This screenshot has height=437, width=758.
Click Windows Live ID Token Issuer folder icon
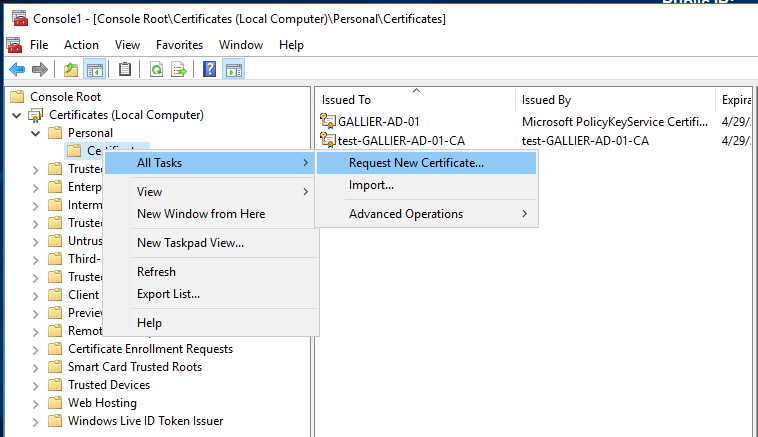click(55, 421)
